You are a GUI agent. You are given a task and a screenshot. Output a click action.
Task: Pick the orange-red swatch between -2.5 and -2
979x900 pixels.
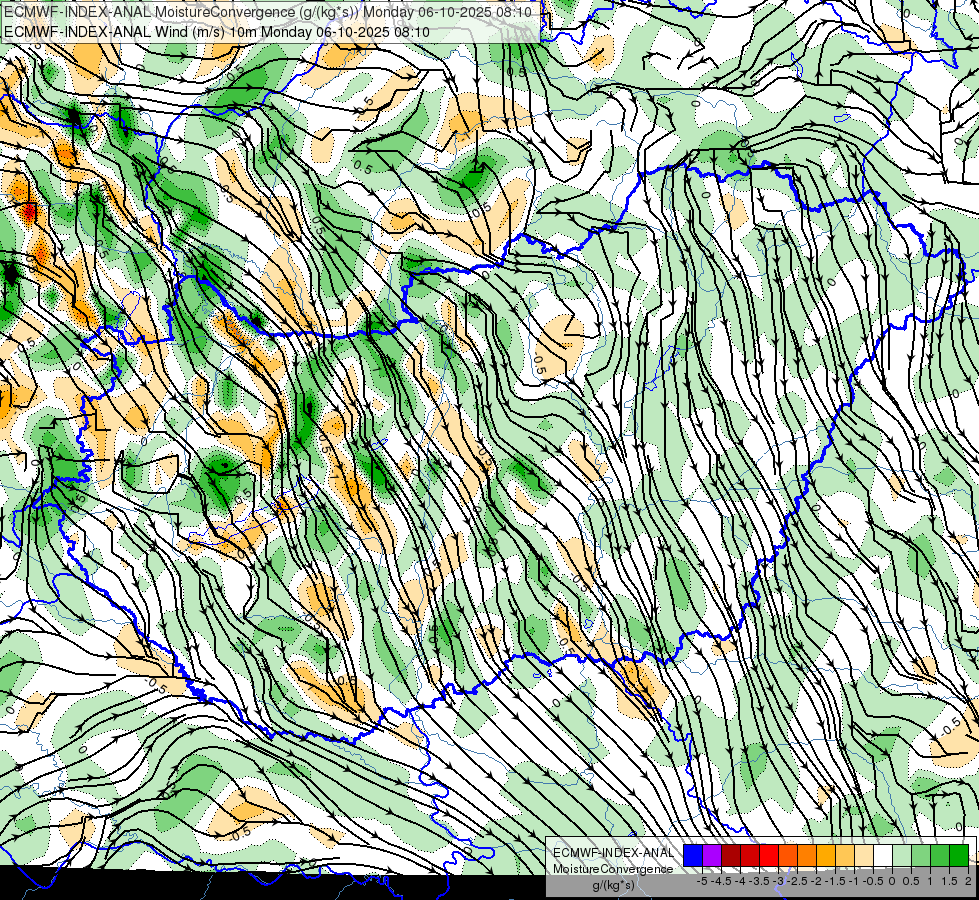(x=788, y=856)
